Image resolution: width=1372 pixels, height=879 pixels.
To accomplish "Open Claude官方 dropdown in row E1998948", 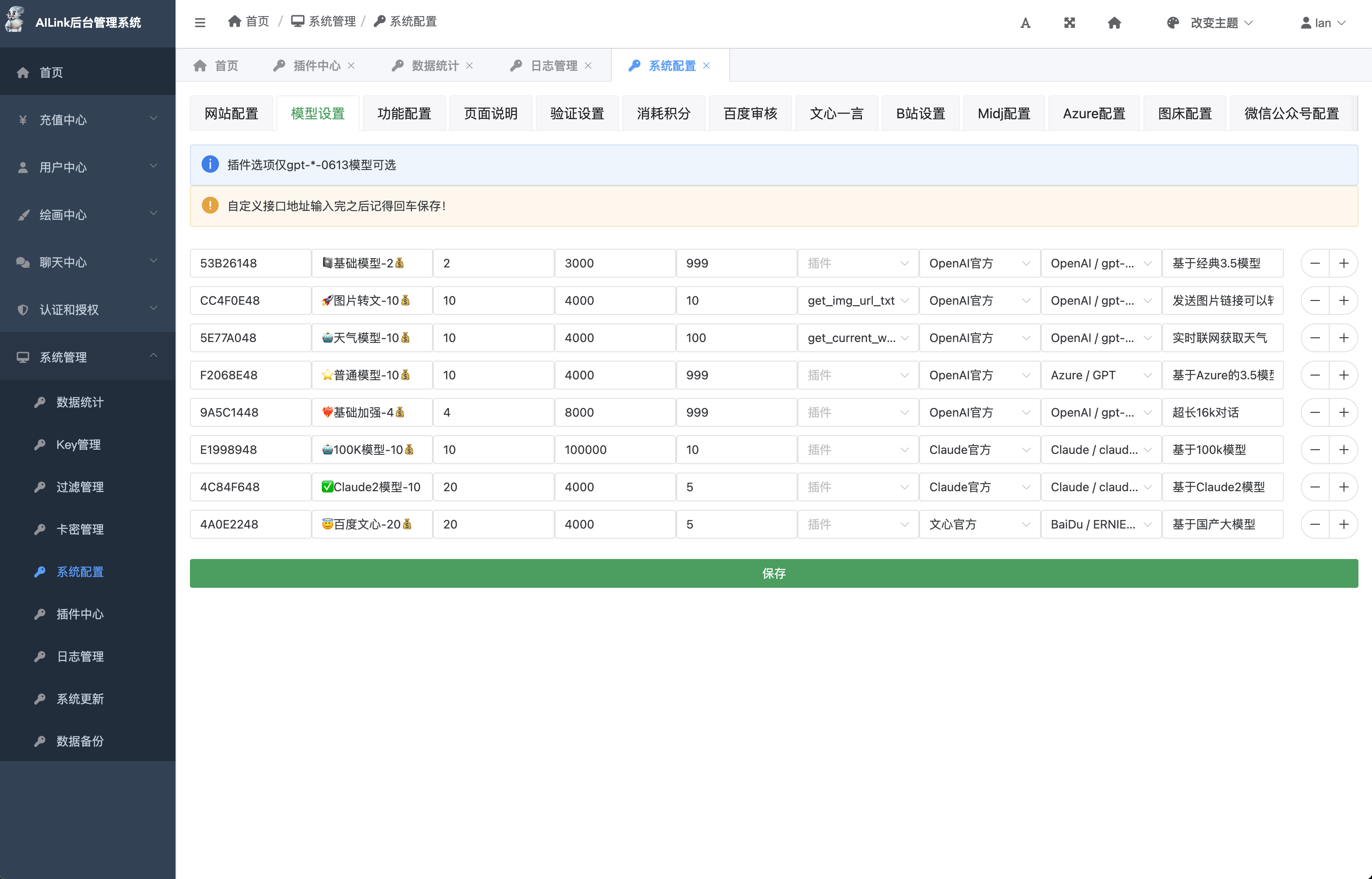I will (x=980, y=450).
